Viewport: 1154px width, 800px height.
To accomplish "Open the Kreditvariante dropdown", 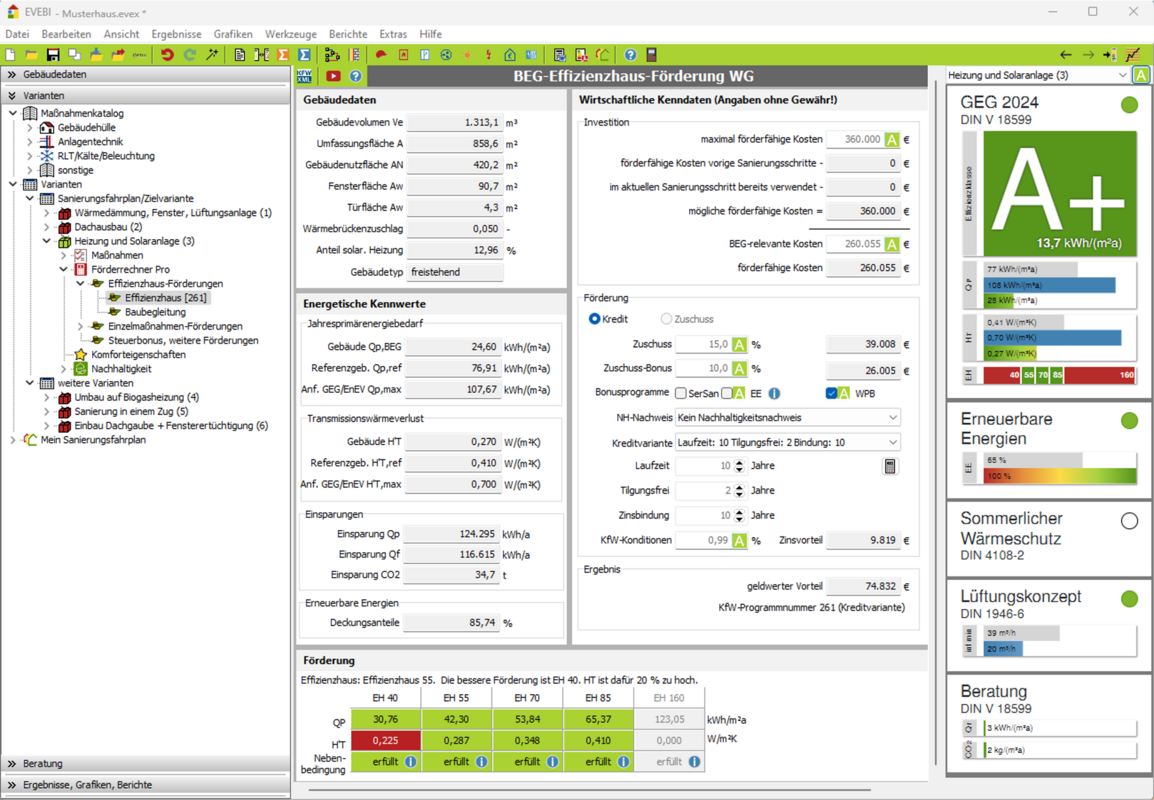I will (x=788, y=442).
